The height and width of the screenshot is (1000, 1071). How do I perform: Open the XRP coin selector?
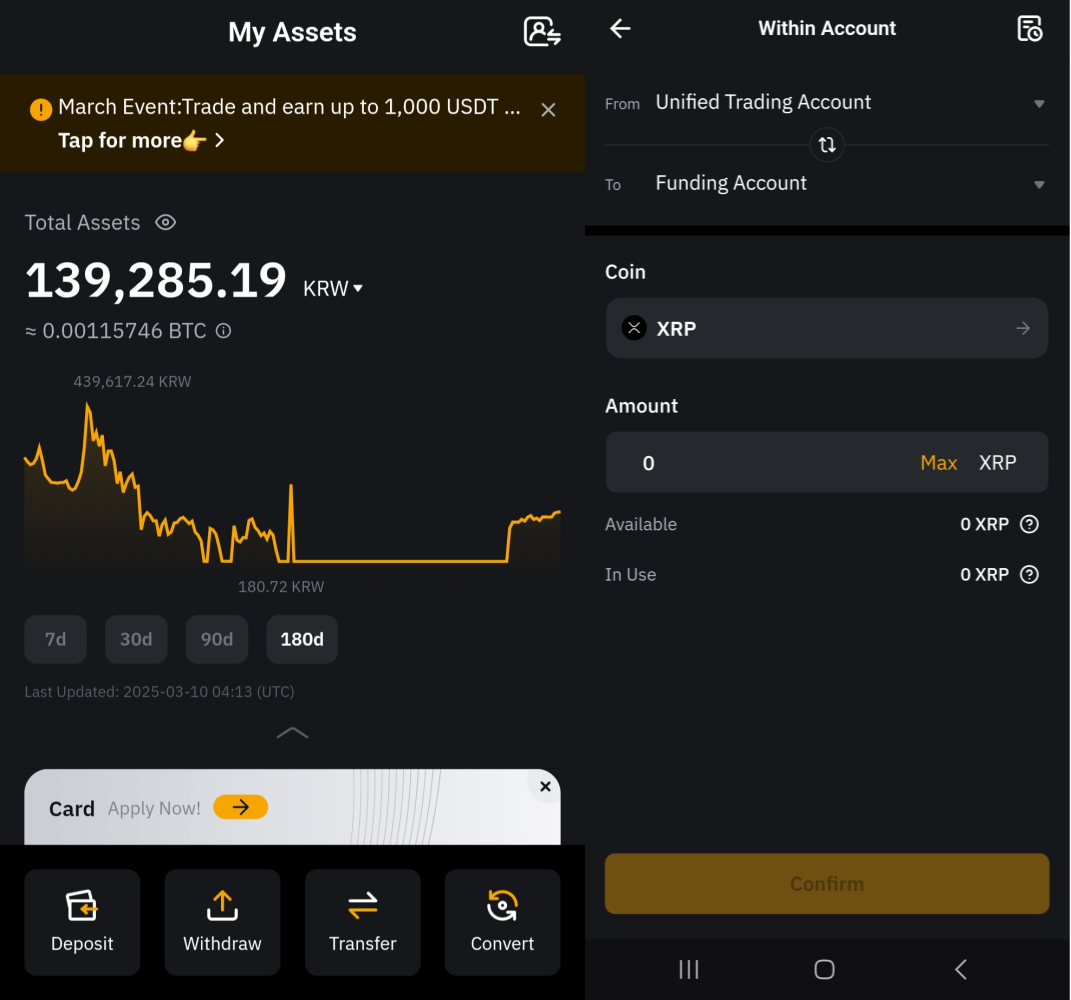click(827, 328)
